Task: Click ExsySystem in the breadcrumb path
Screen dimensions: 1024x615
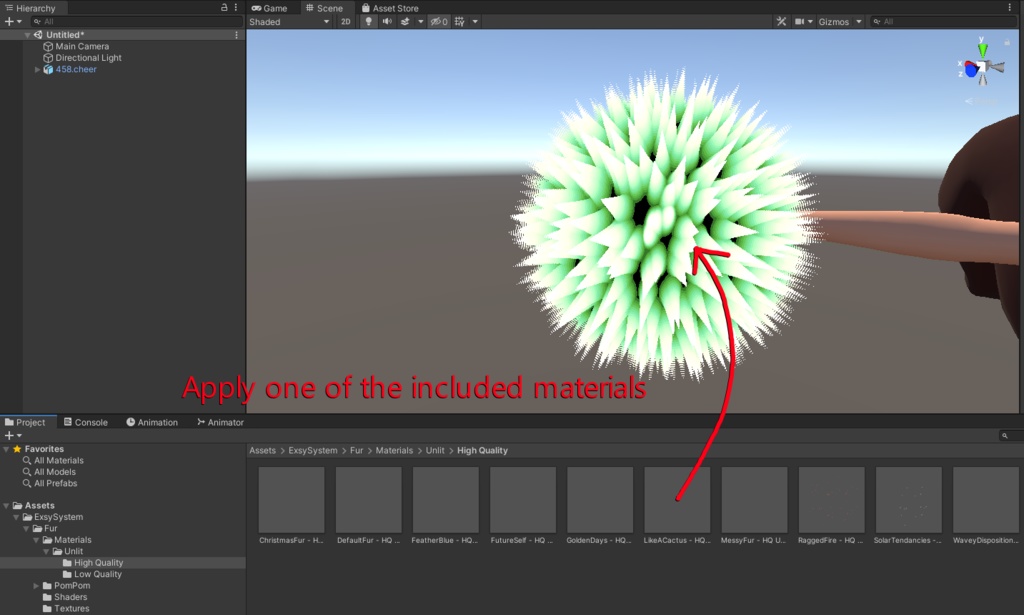Action: tap(313, 450)
